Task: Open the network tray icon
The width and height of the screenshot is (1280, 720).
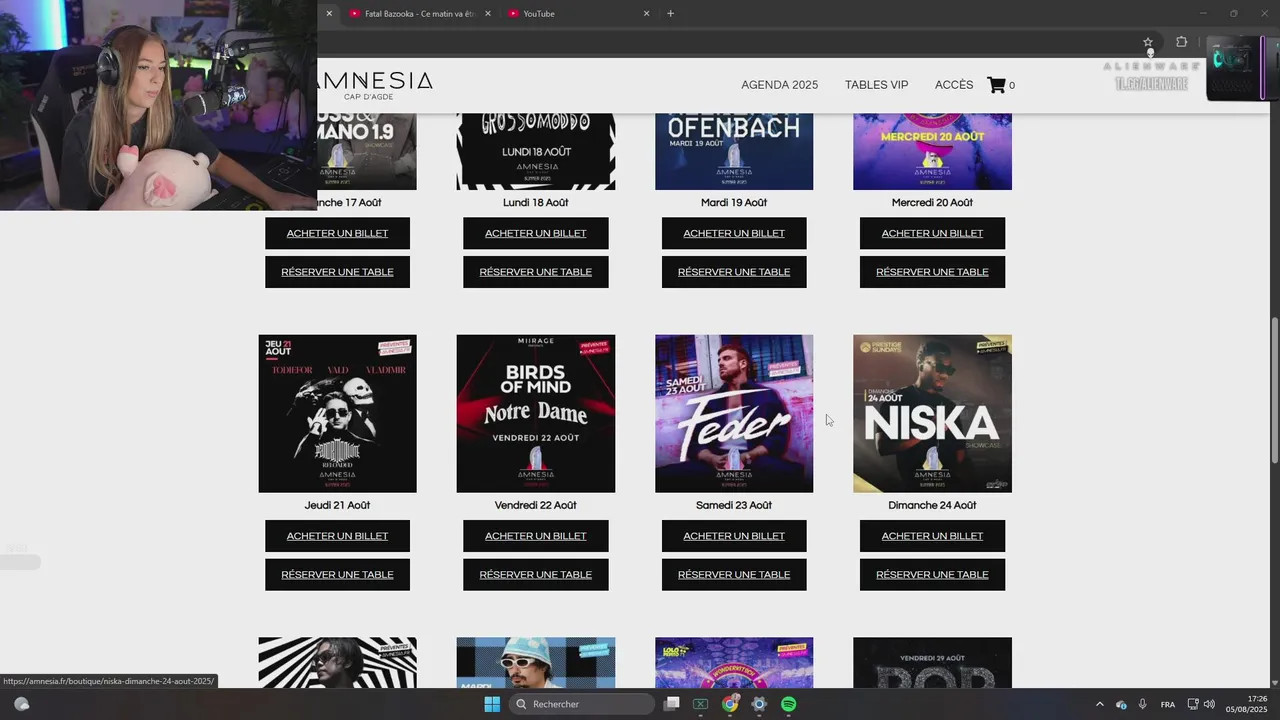Action: [1192, 704]
